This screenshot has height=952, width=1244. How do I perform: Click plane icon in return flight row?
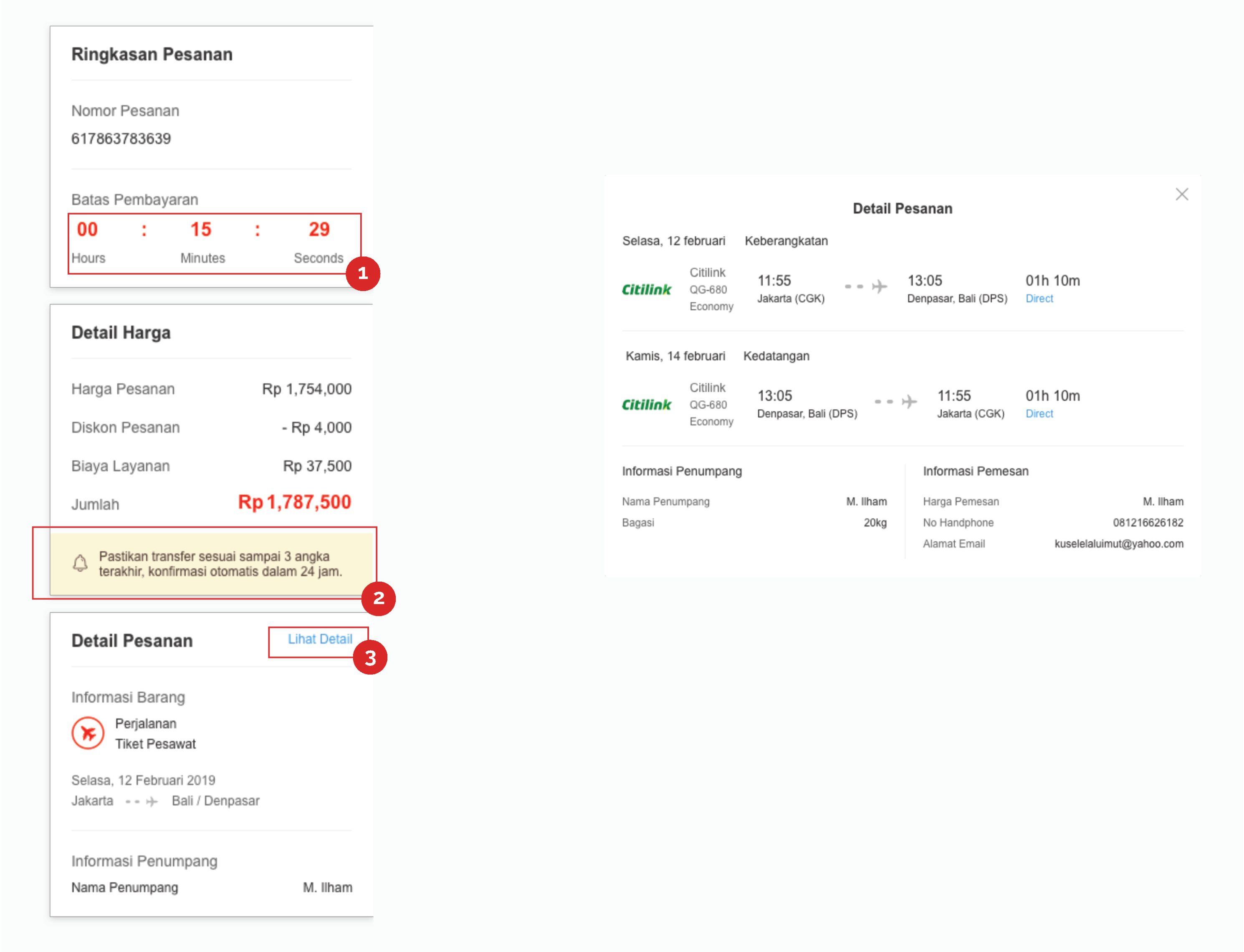[x=909, y=402]
